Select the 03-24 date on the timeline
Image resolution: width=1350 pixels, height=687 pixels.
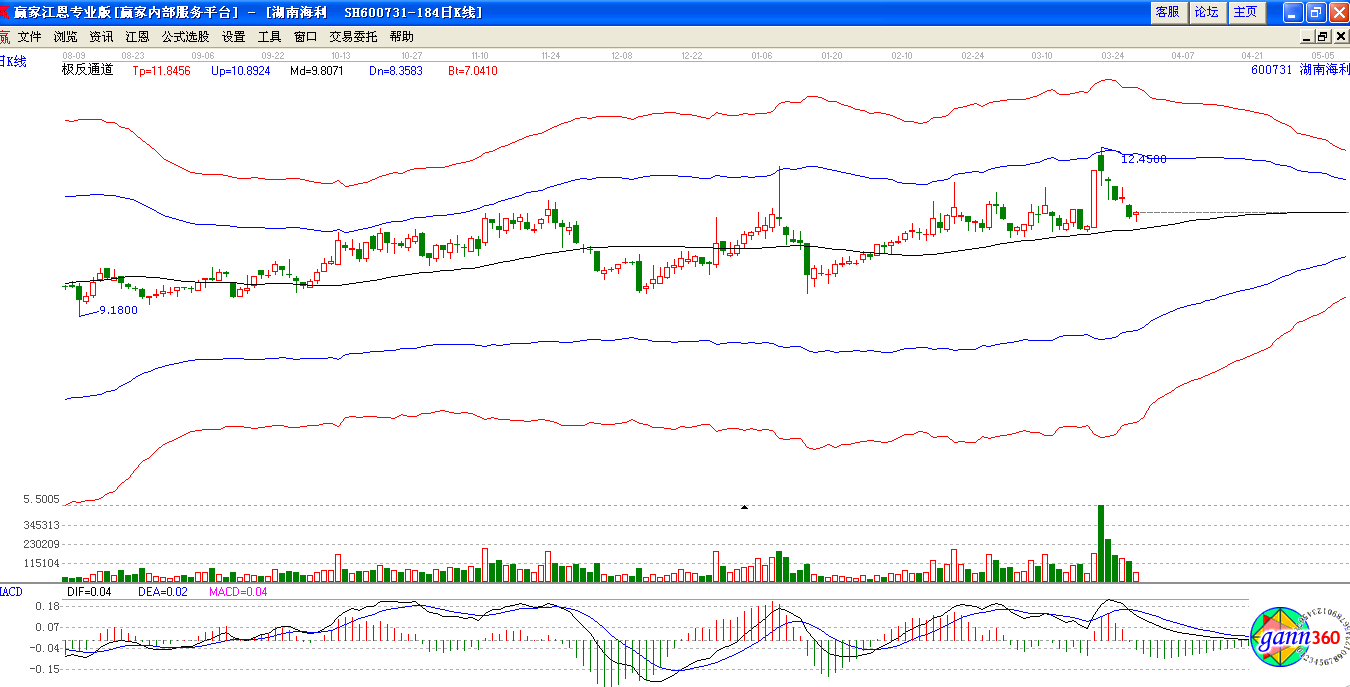(x=1112, y=55)
